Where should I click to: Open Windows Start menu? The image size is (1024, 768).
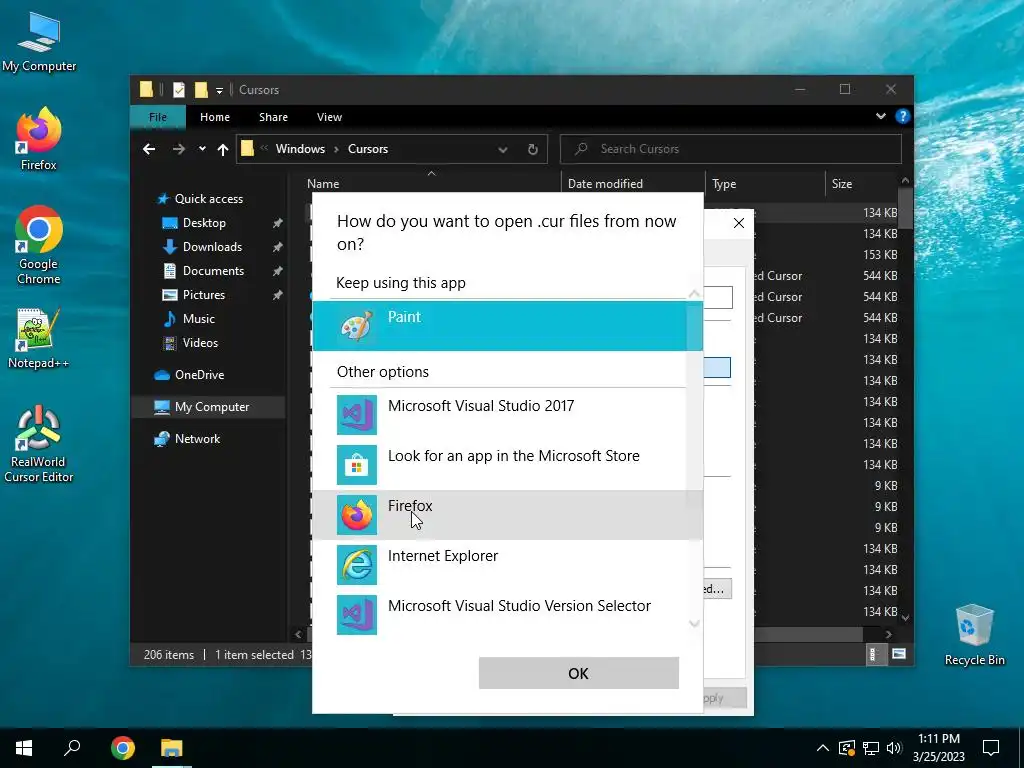(x=24, y=748)
